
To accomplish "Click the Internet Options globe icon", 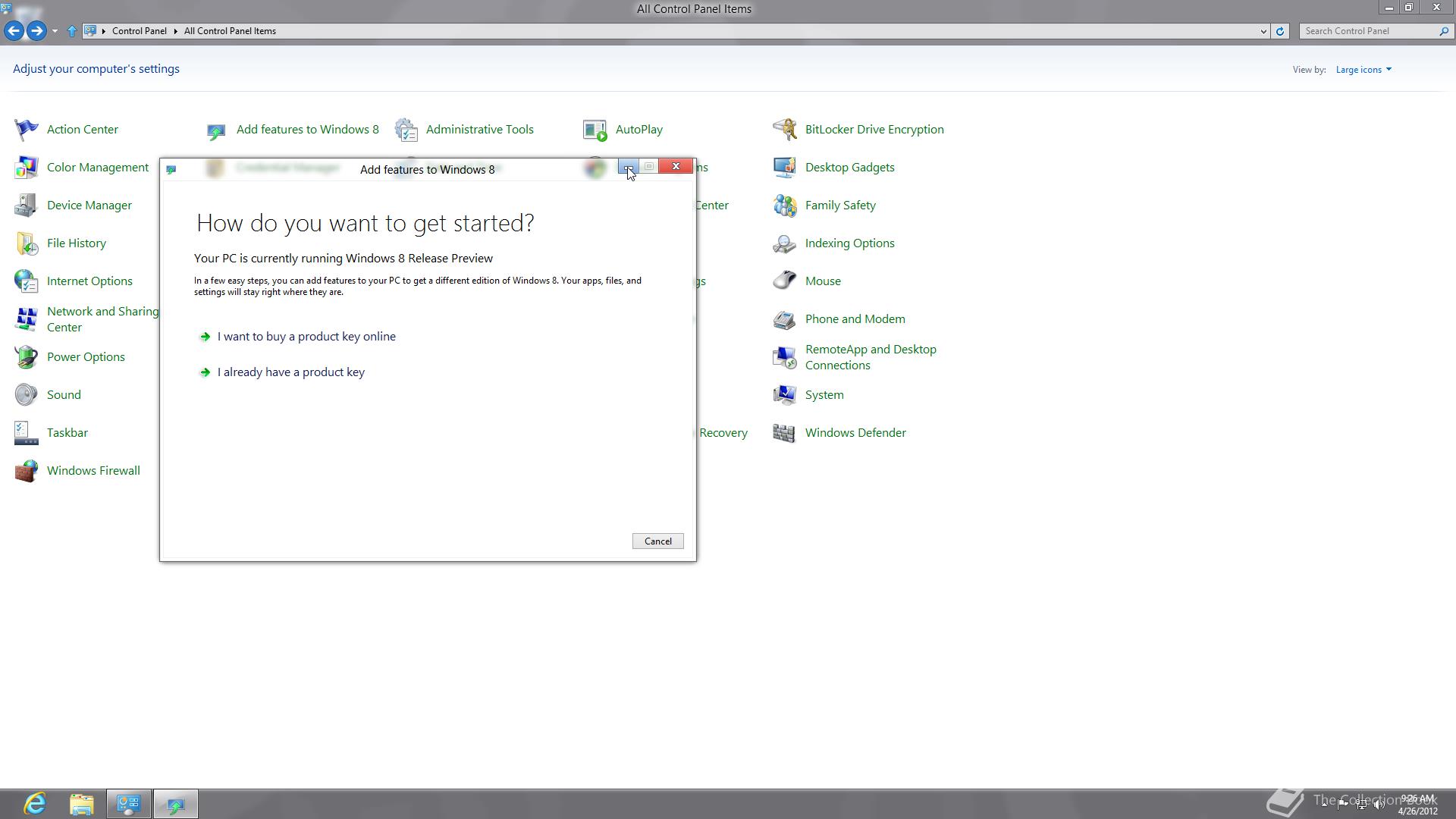I will 27,281.
